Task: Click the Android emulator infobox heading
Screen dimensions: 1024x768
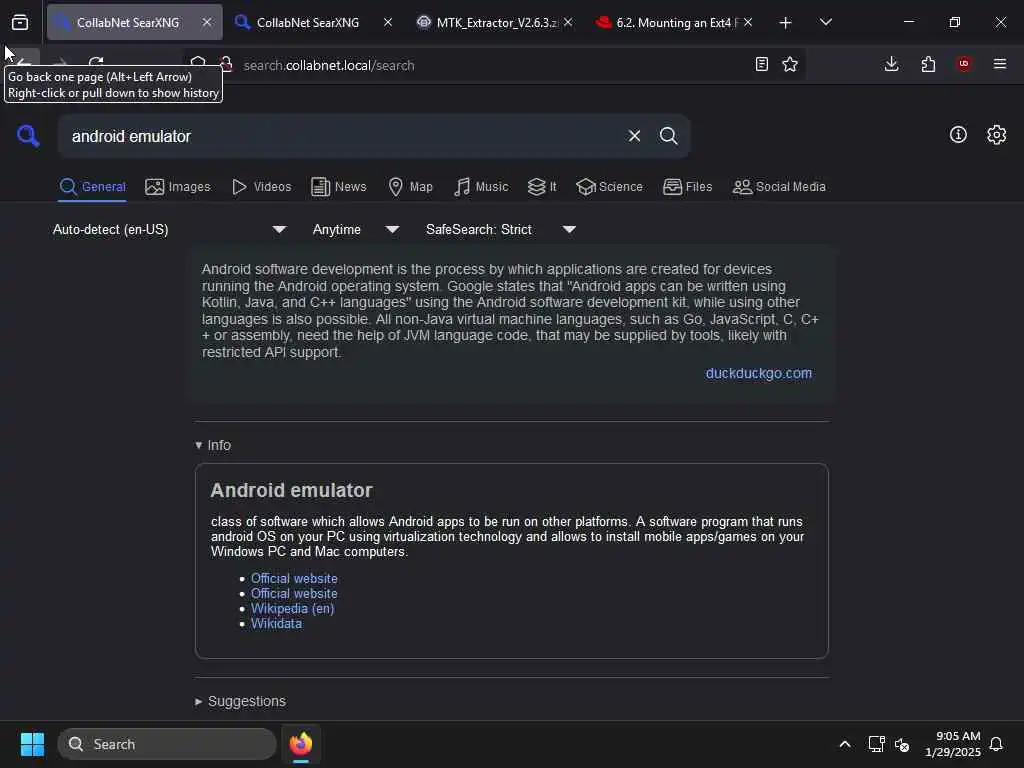Action: click(x=291, y=490)
